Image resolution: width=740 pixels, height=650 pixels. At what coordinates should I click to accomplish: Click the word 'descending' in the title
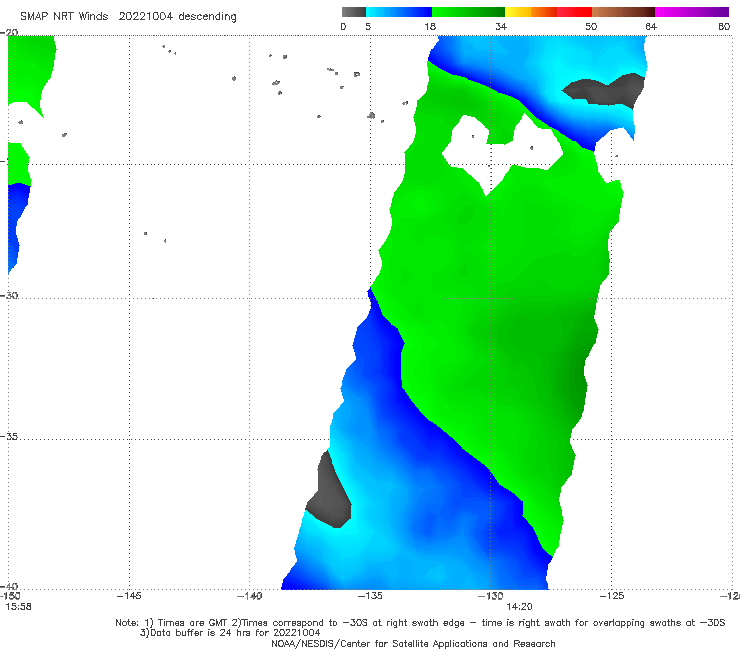207,17
